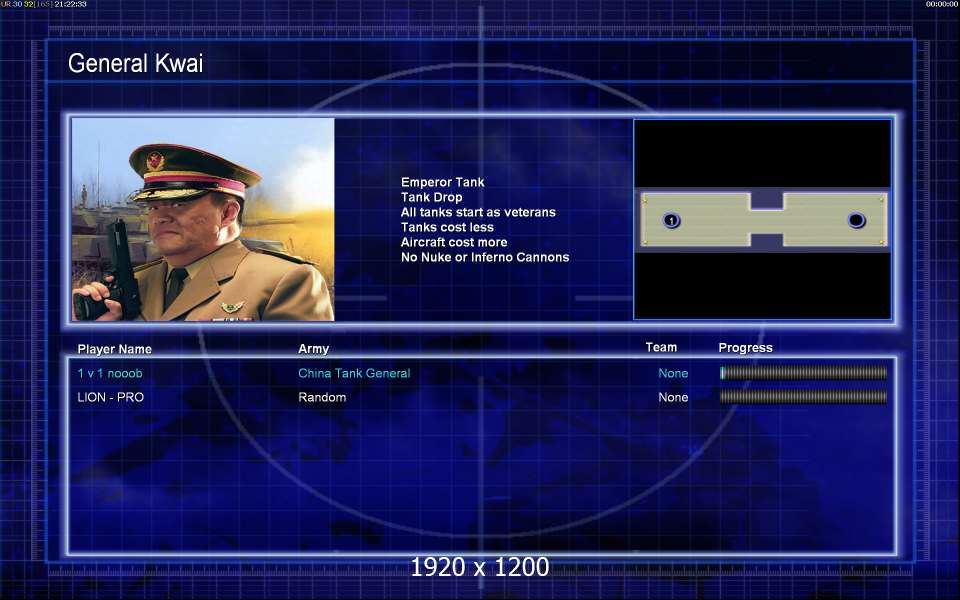
Task: Click the 'Emperor Tank' ability line
Action: pyautogui.click(x=443, y=182)
